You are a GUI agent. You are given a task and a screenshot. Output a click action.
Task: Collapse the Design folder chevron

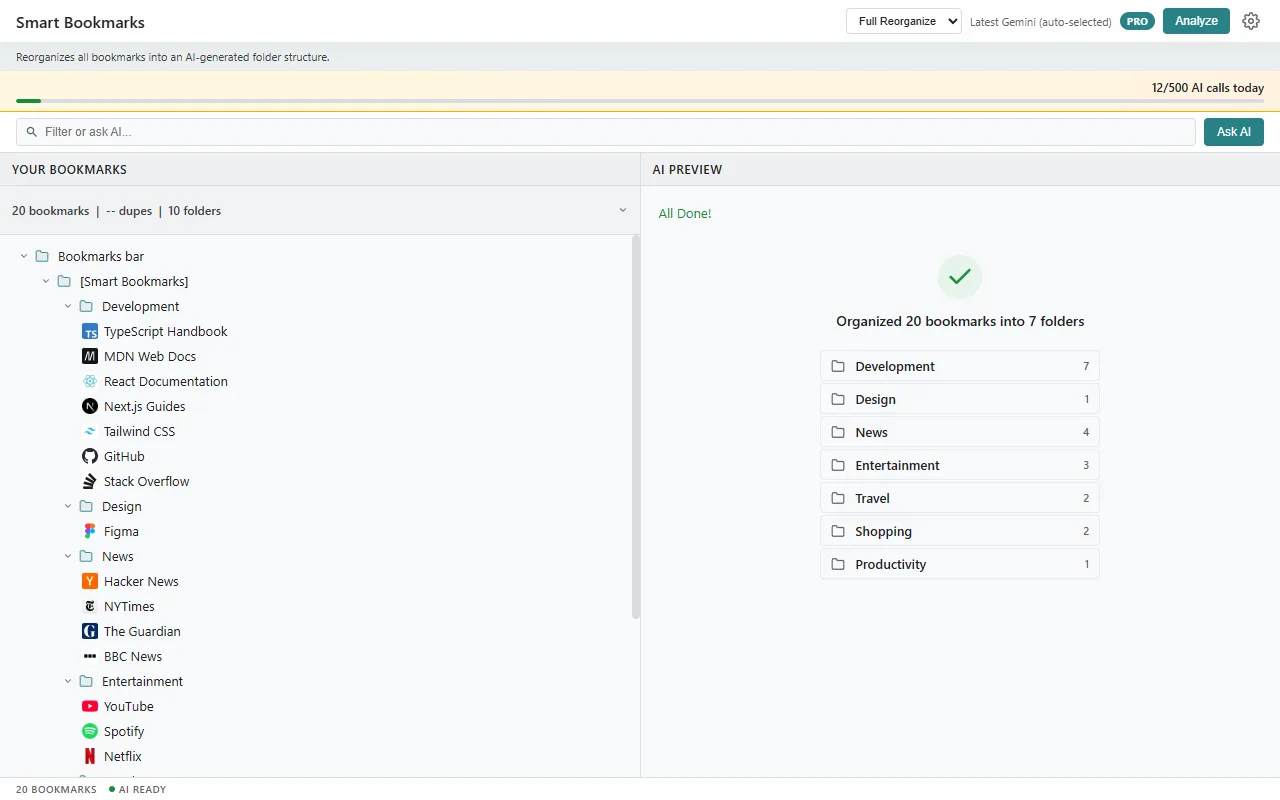tap(68, 506)
